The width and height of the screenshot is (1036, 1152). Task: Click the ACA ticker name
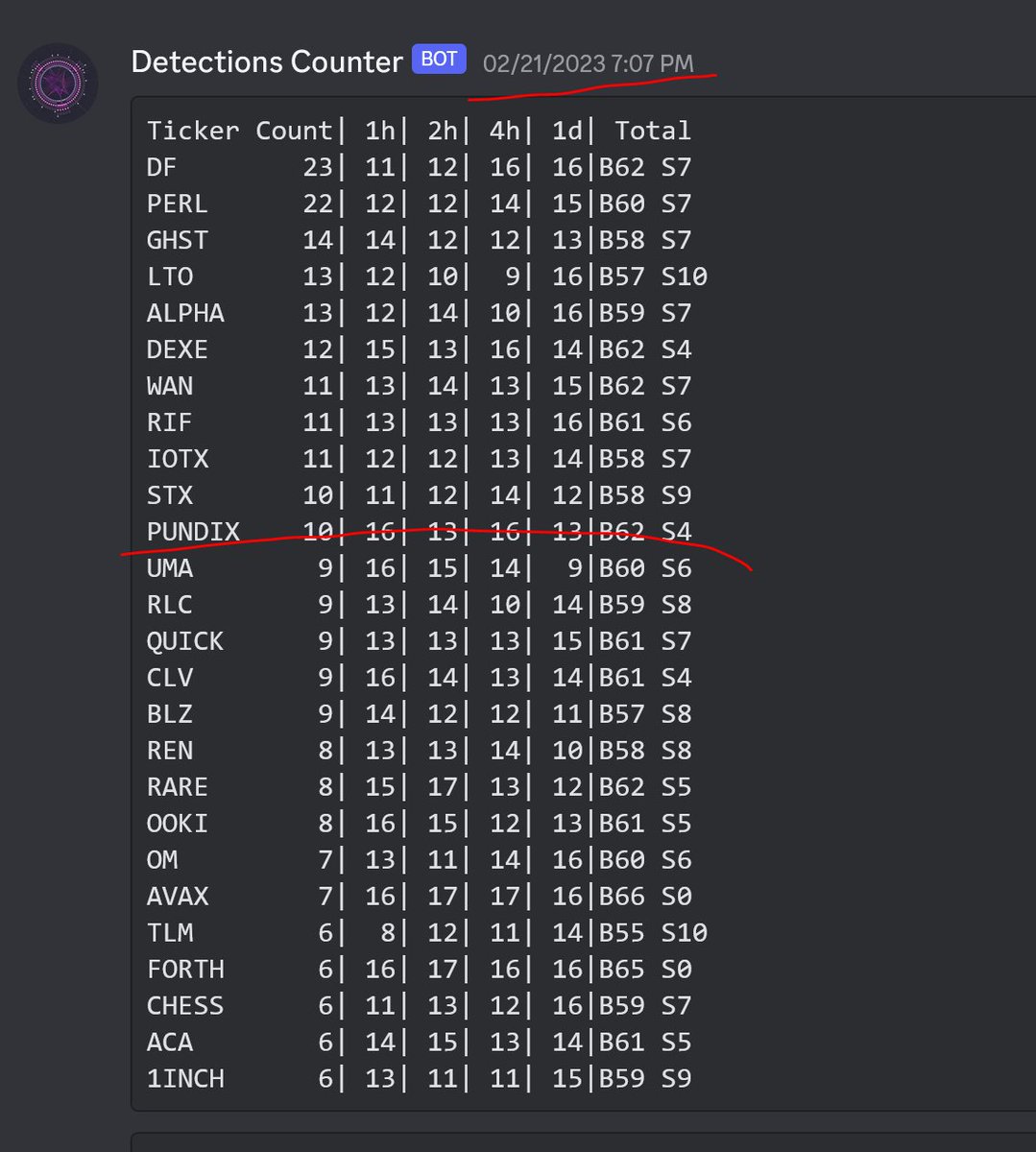[x=170, y=1043]
